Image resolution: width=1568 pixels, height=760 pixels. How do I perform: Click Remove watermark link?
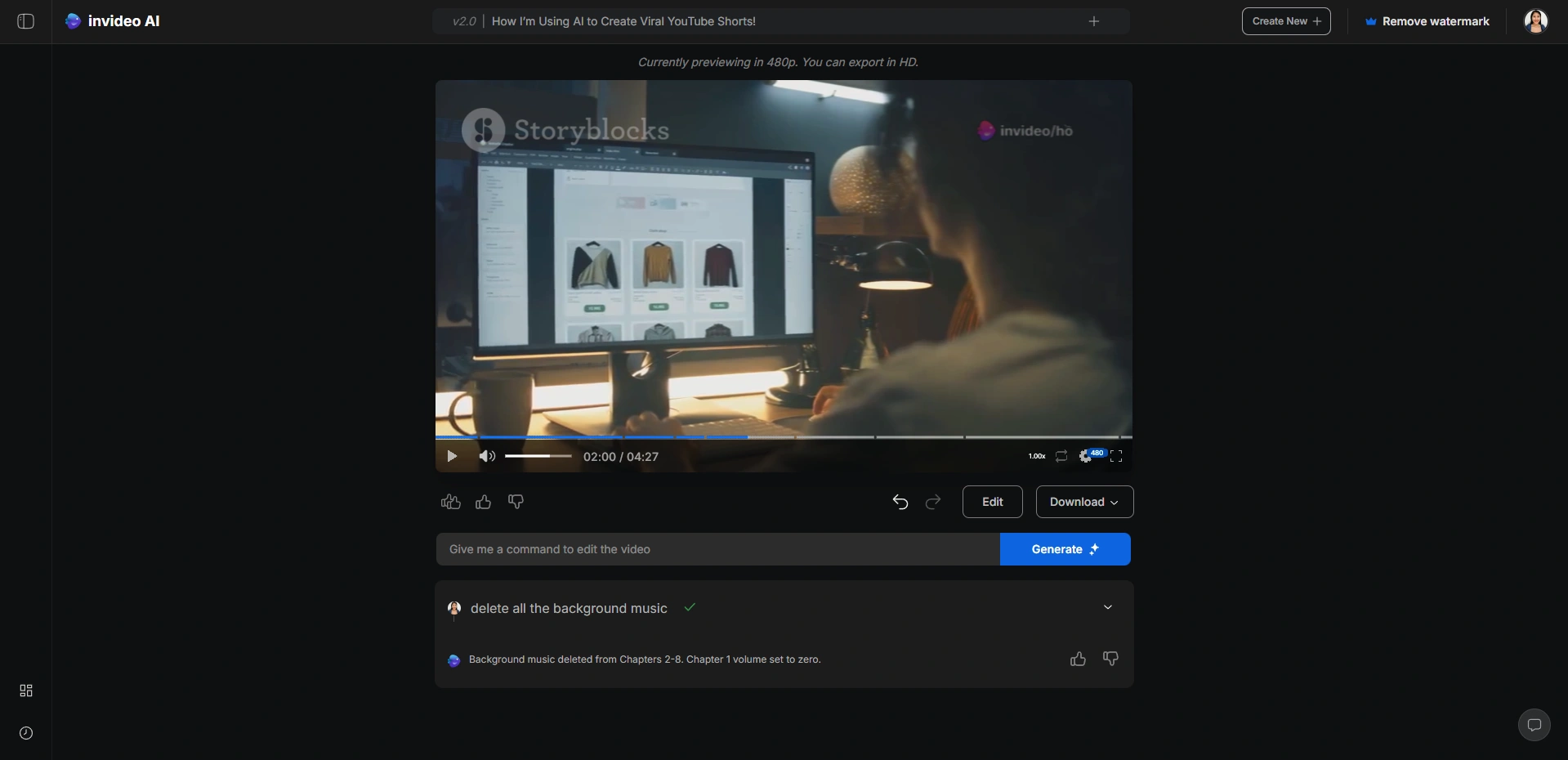coord(1427,21)
